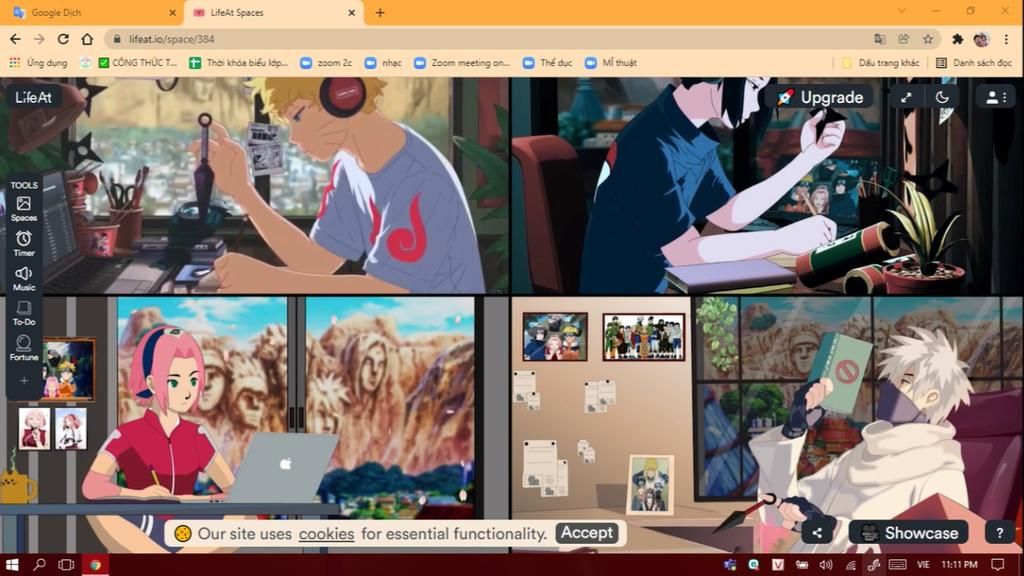Click the Upgrade button
The height and width of the screenshot is (576, 1024).
pos(820,97)
